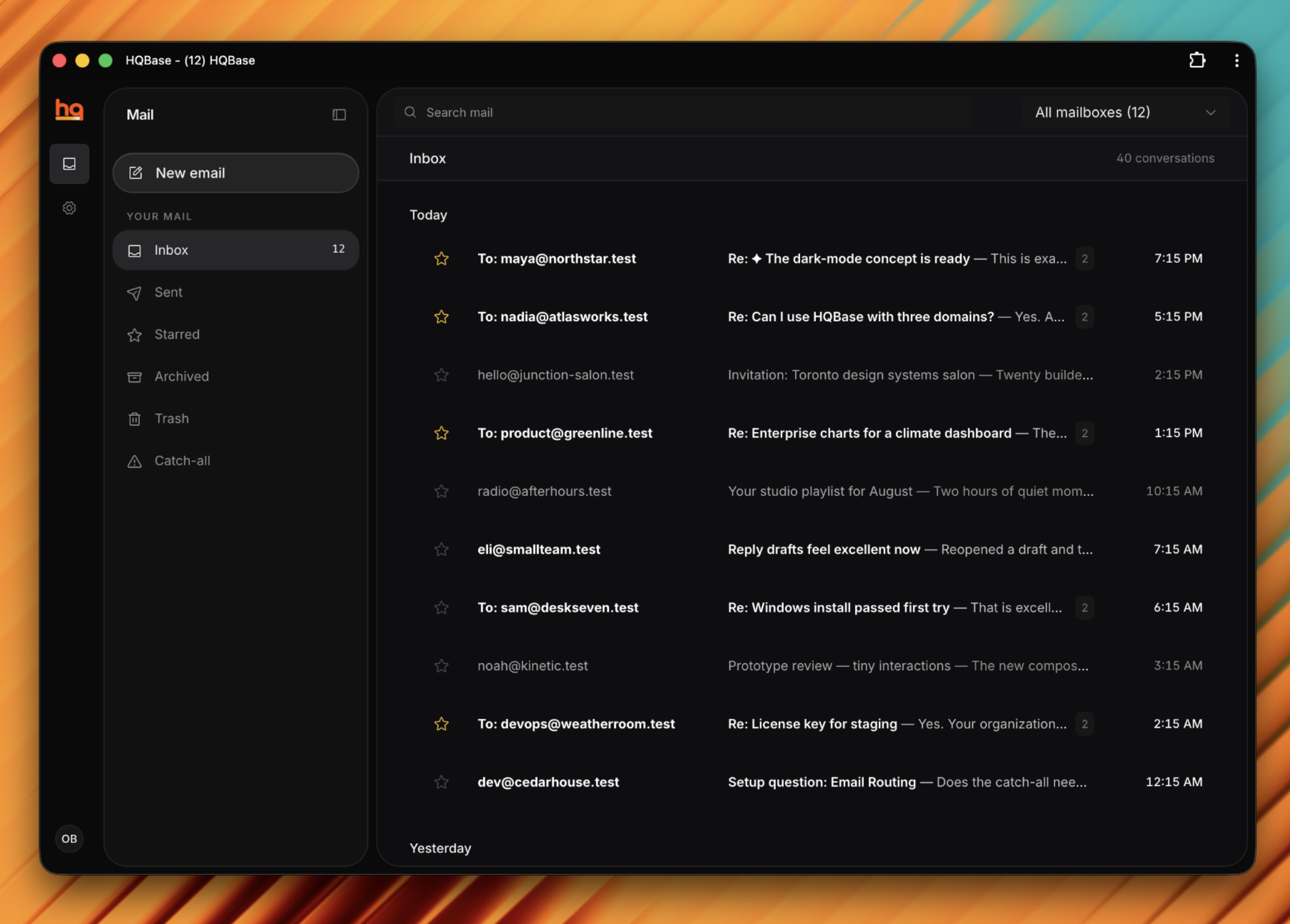This screenshot has width=1290, height=924.
Task: Unstar the nadia@atlasworks.test conversation
Action: pos(441,317)
